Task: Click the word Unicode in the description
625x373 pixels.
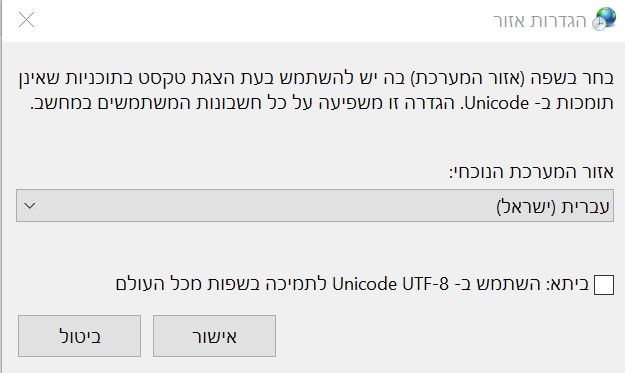Action: coord(497,104)
